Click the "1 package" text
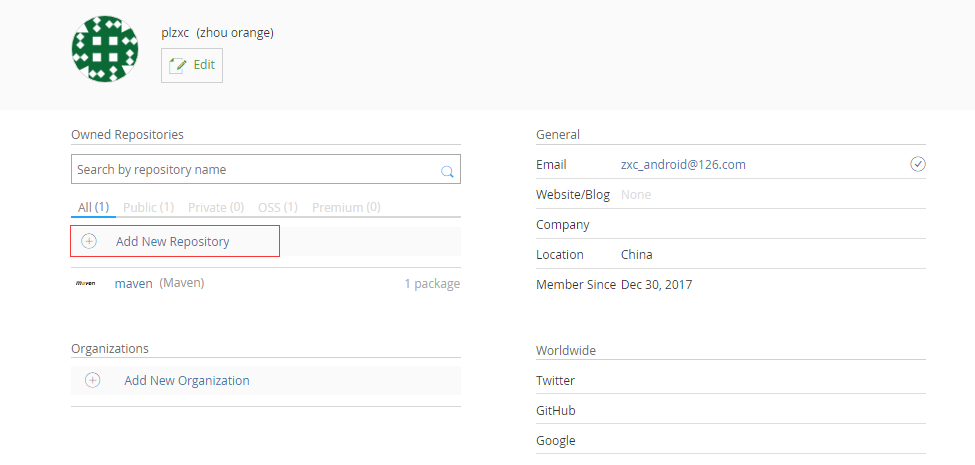975x465 pixels. pyautogui.click(x=432, y=283)
